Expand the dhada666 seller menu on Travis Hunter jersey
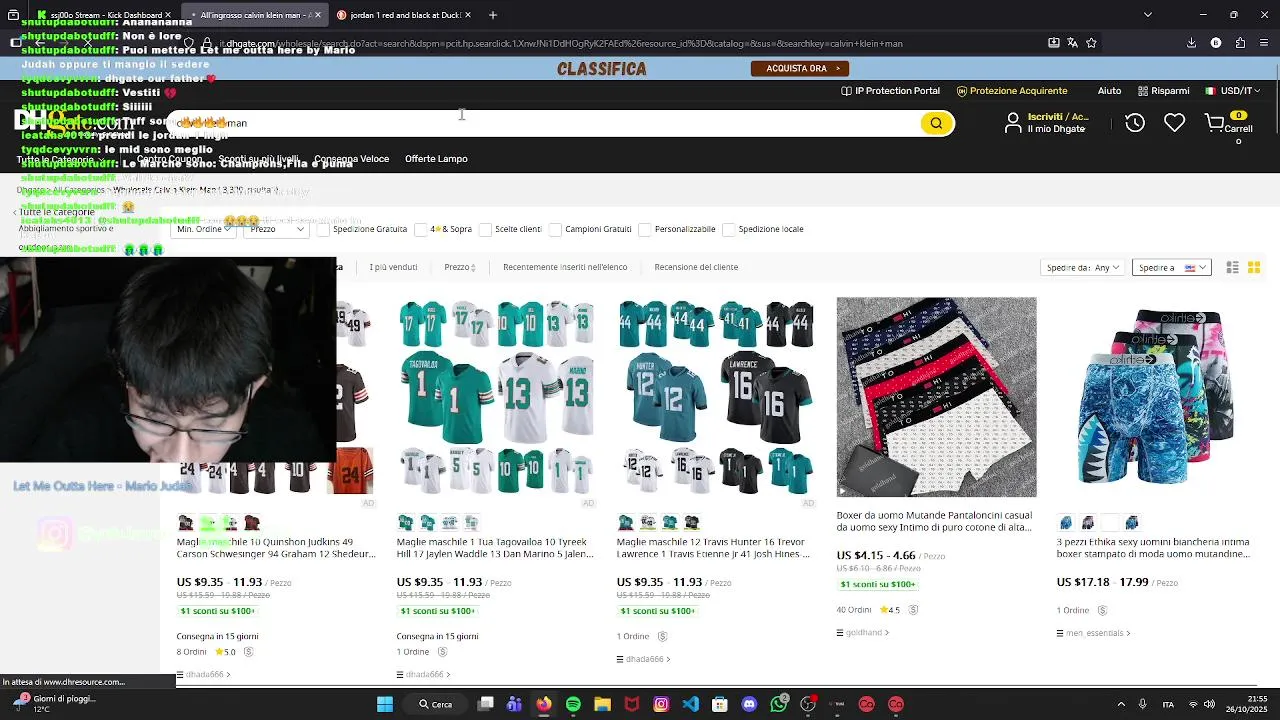 click(643, 659)
